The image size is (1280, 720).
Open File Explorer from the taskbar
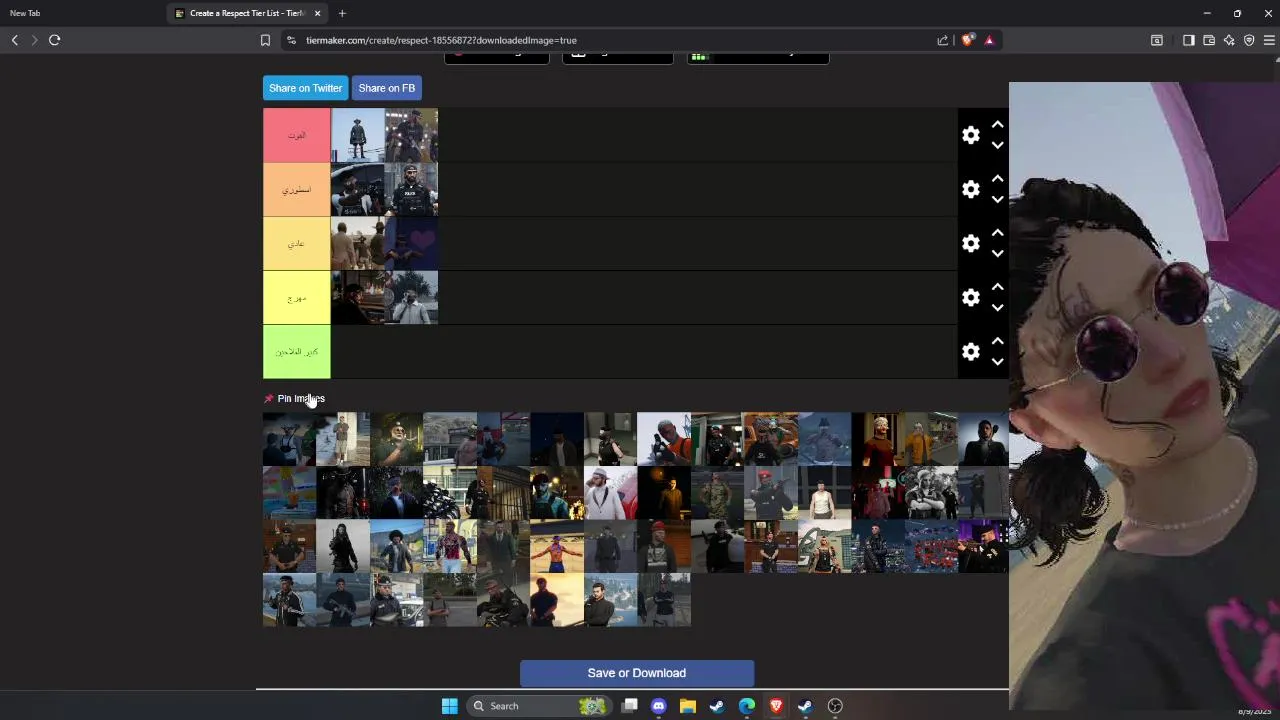pyautogui.click(x=688, y=706)
